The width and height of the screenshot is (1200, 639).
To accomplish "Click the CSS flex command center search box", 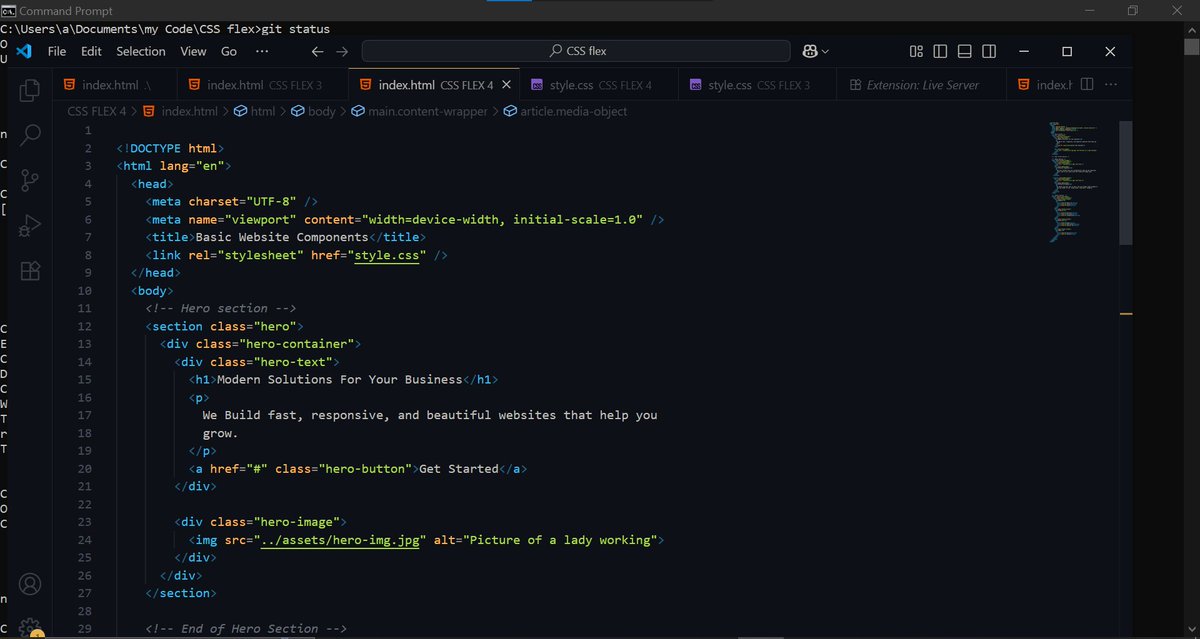I will pos(577,51).
